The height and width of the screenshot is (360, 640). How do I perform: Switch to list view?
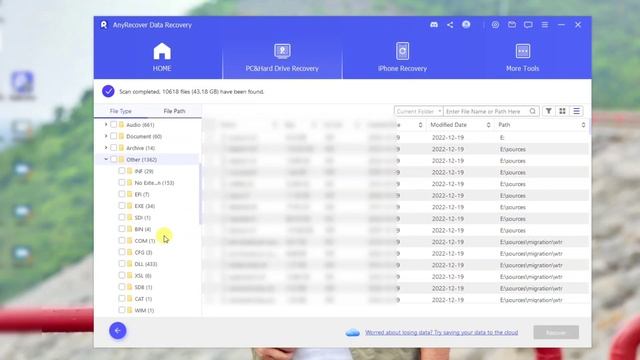[x=576, y=111]
